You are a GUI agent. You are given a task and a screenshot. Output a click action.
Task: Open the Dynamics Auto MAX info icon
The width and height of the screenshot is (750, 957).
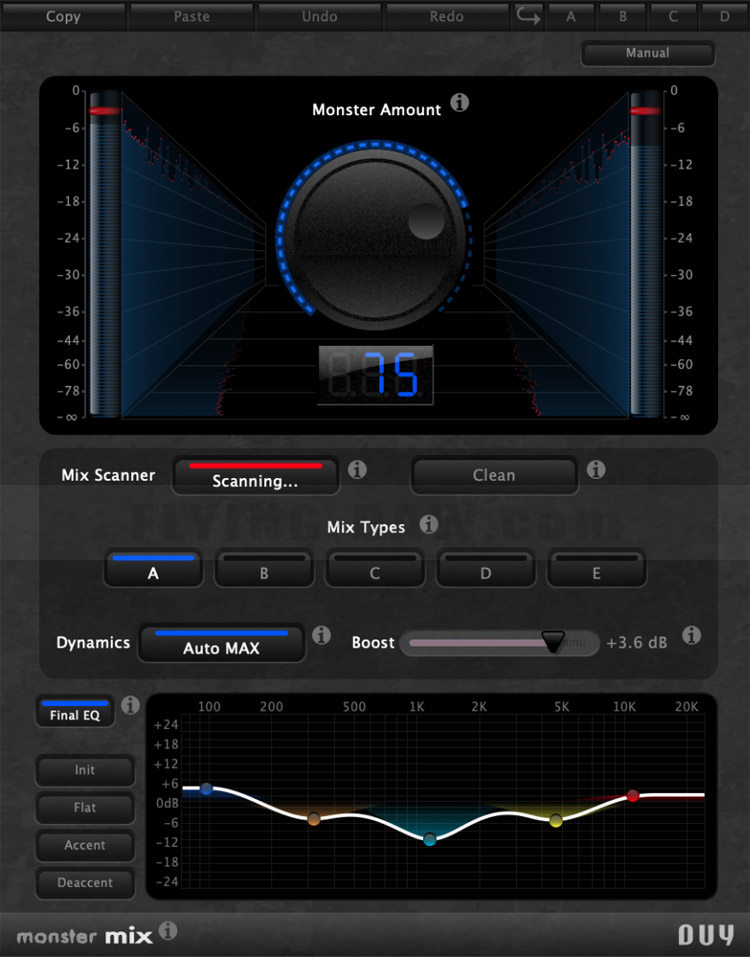pos(322,635)
